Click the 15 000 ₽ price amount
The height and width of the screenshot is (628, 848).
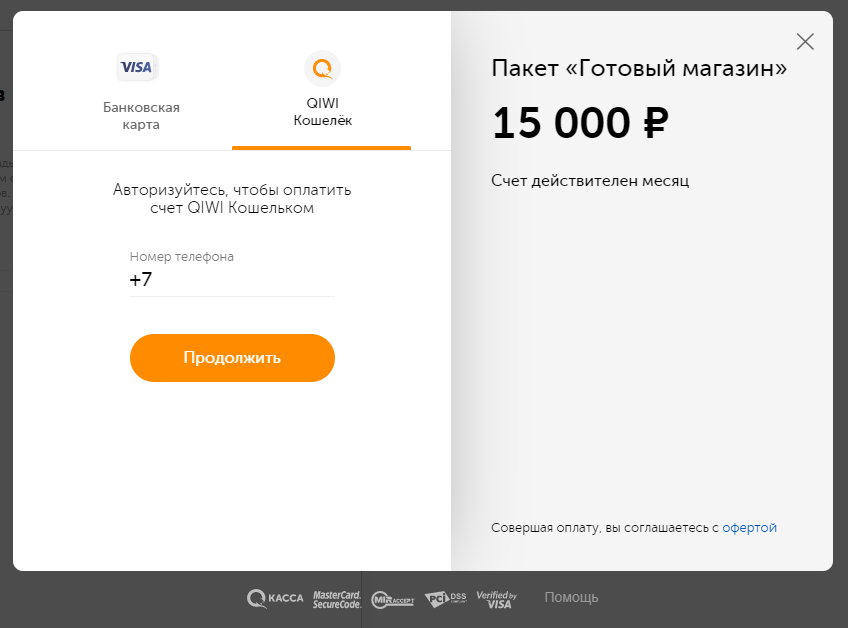click(x=579, y=124)
